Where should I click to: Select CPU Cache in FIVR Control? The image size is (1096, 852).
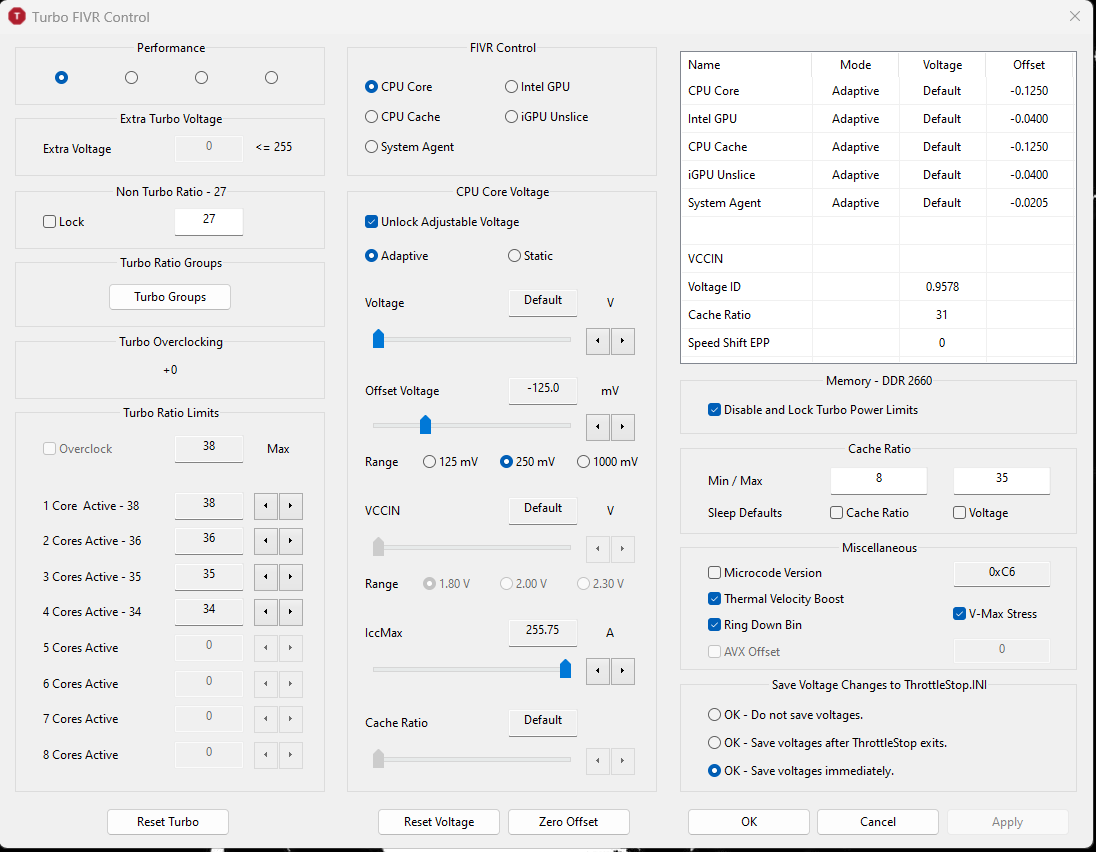pos(403,117)
